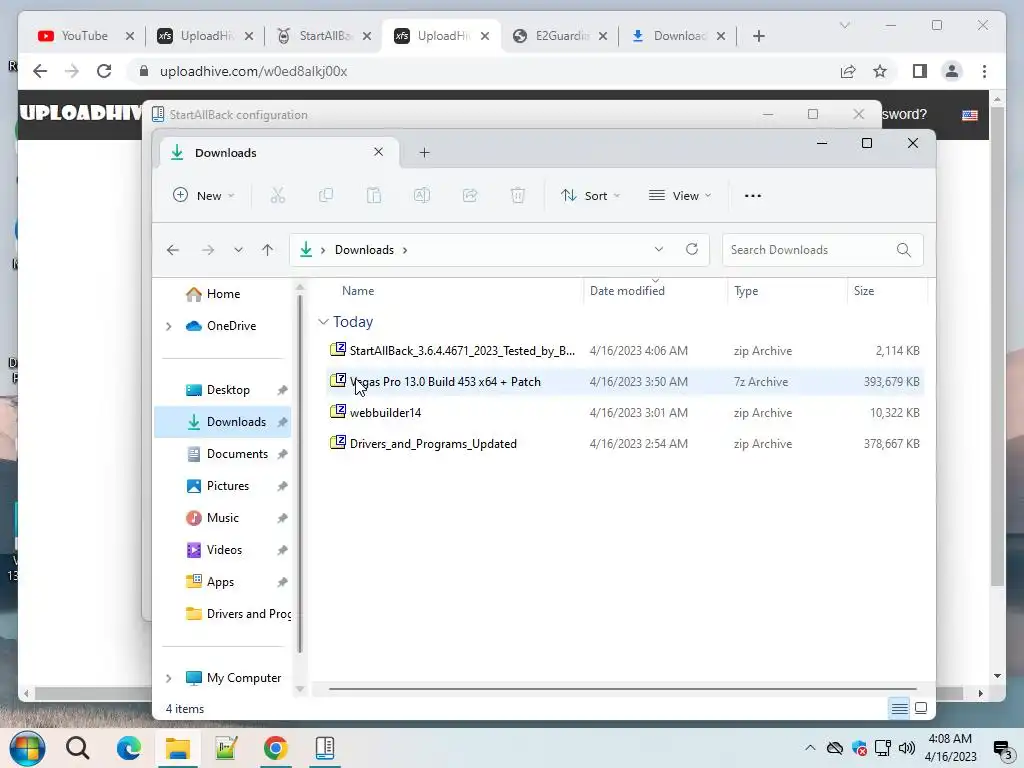Refresh the Downloads folder view
Screen dimensions: 1024x768
692,249
